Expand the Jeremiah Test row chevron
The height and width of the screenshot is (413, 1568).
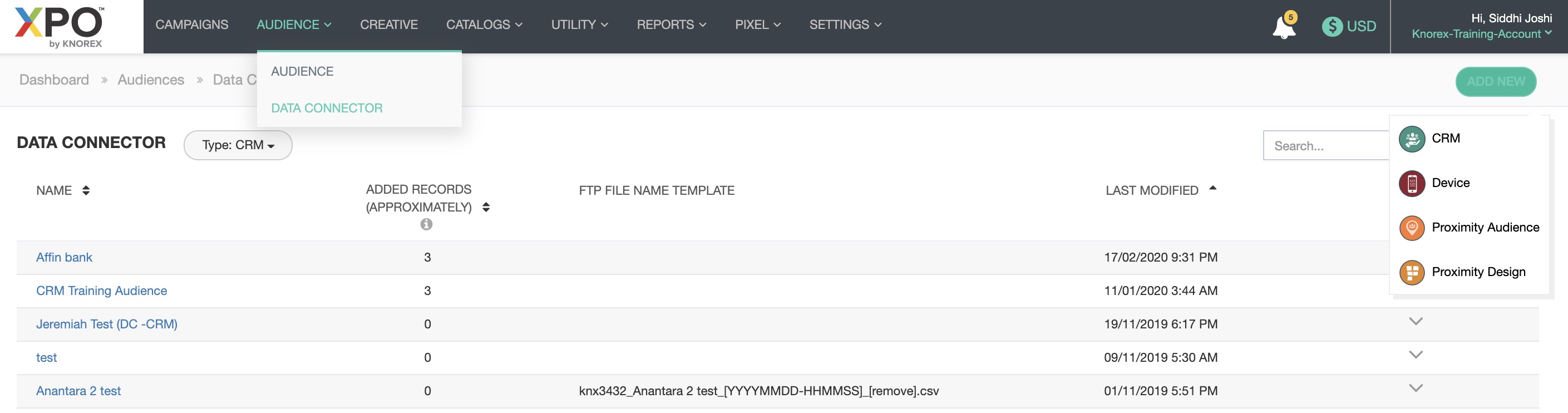[x=1415, y=322]
